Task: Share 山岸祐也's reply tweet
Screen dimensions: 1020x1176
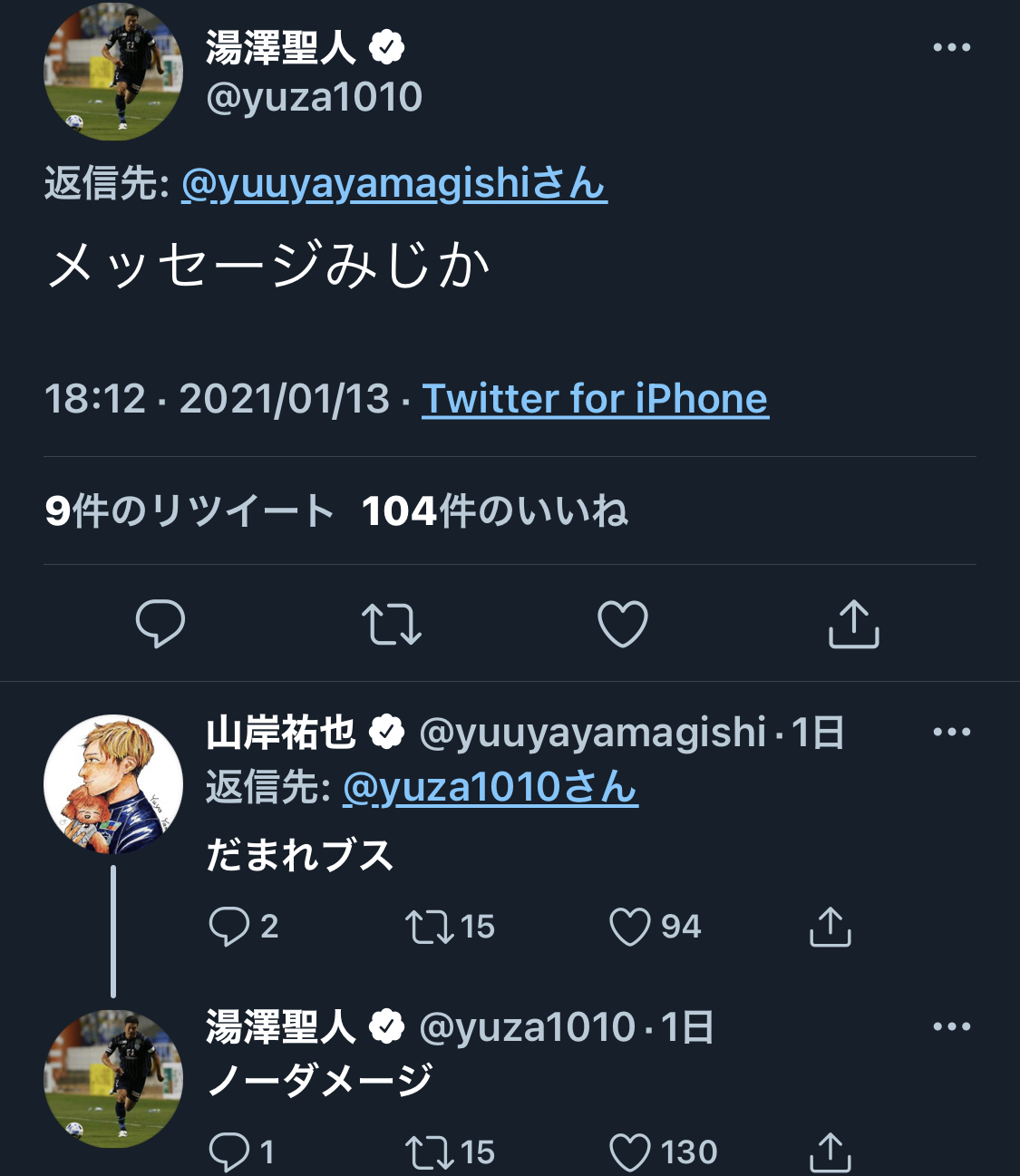Action: point(830,927)
